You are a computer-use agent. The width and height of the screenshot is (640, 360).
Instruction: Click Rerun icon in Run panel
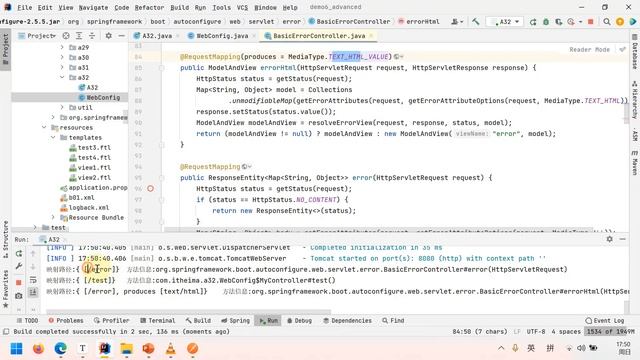pyautogui.click(x=19, y=253)
